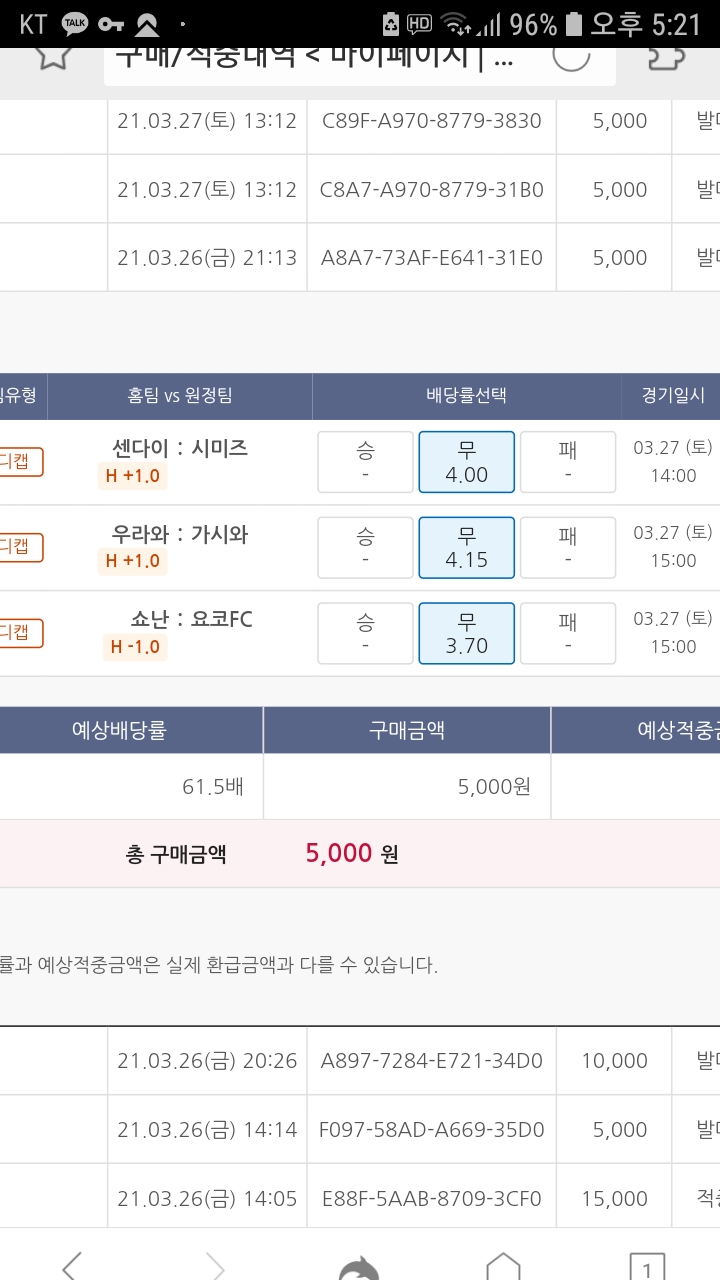The image size is (720, 1280).
Task: Select the 무 3.70 odds for 쇼난 : 요코FC
Action: (x=466, y=633)
